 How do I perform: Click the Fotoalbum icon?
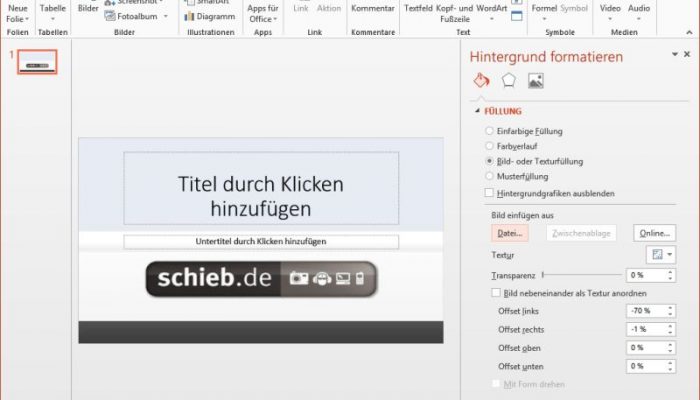[x=110, y=17]
